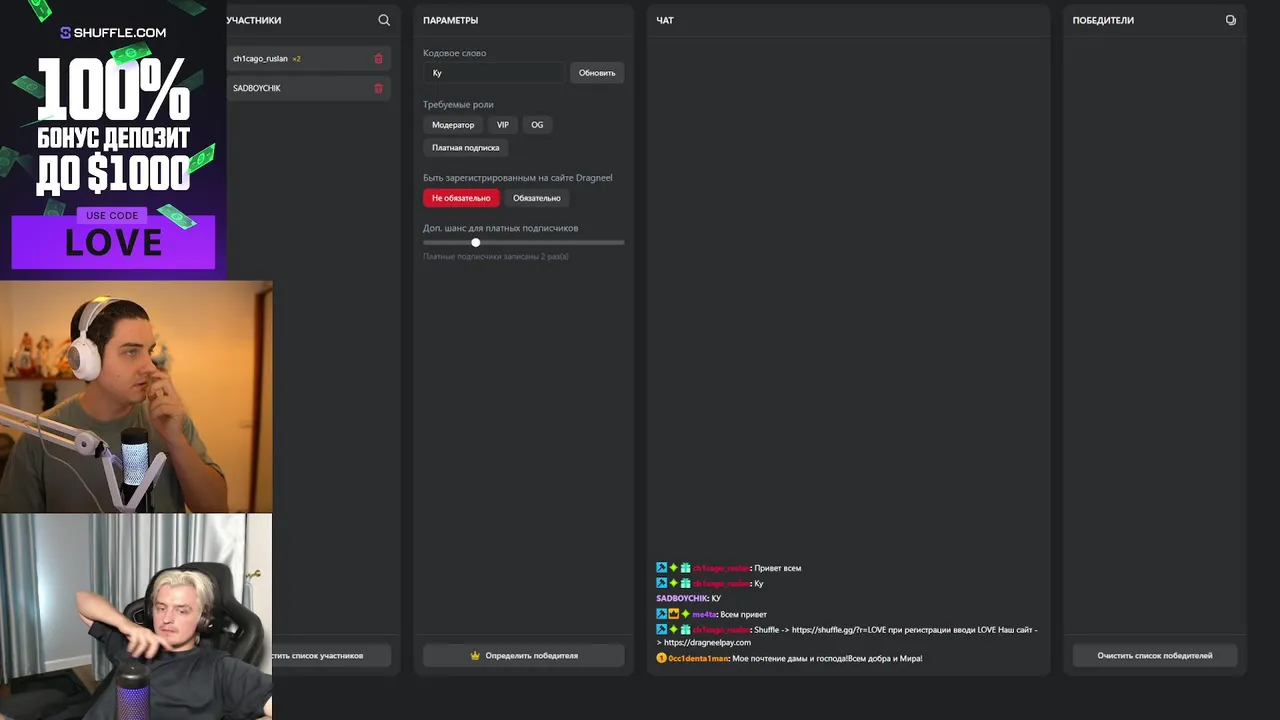Select the Не обязательно registration option
The image size is (1280, 720).
coord(461,198)
